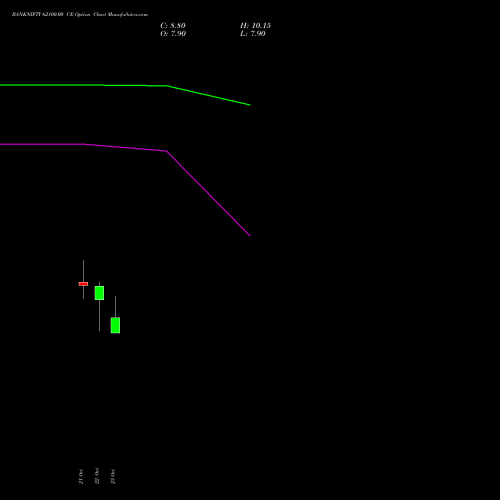Click the green 22 Oct candlestick

pyautogui.click(x=99, y=293)
